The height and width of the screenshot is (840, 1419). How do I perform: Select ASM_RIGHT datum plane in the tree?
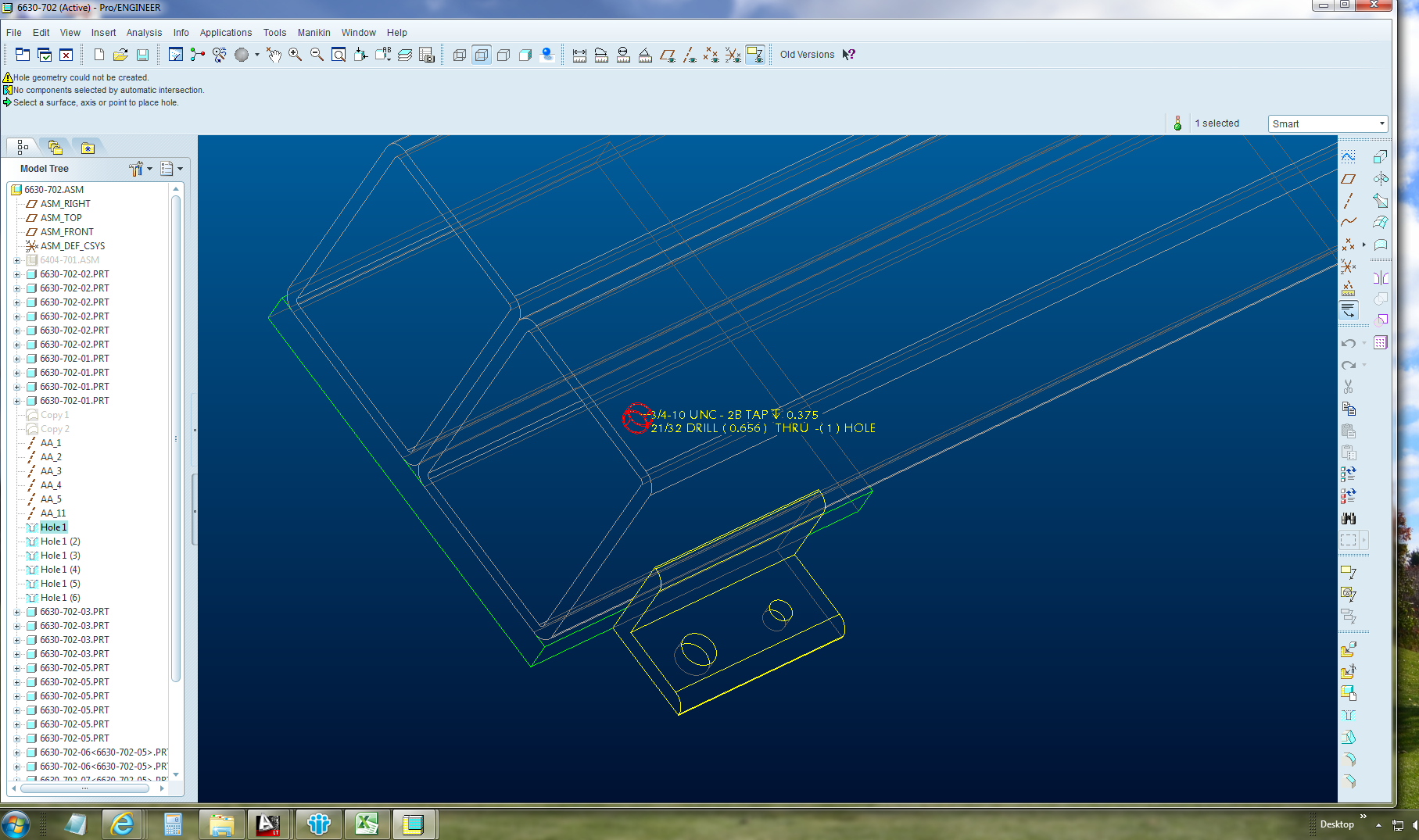pos(66,204)
